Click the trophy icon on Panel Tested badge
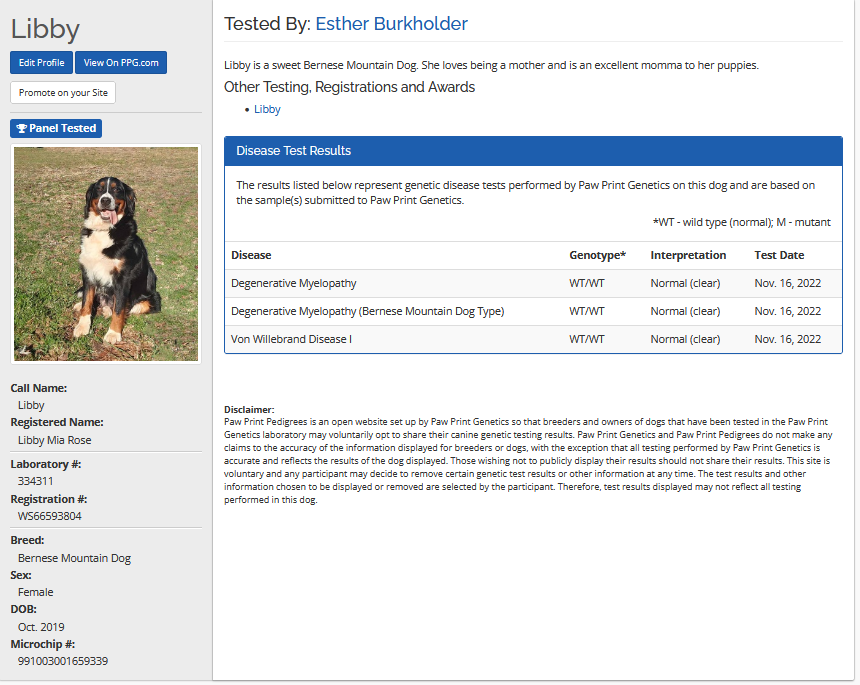This screenshot has height=685, width=860. [x=22, y=129]
